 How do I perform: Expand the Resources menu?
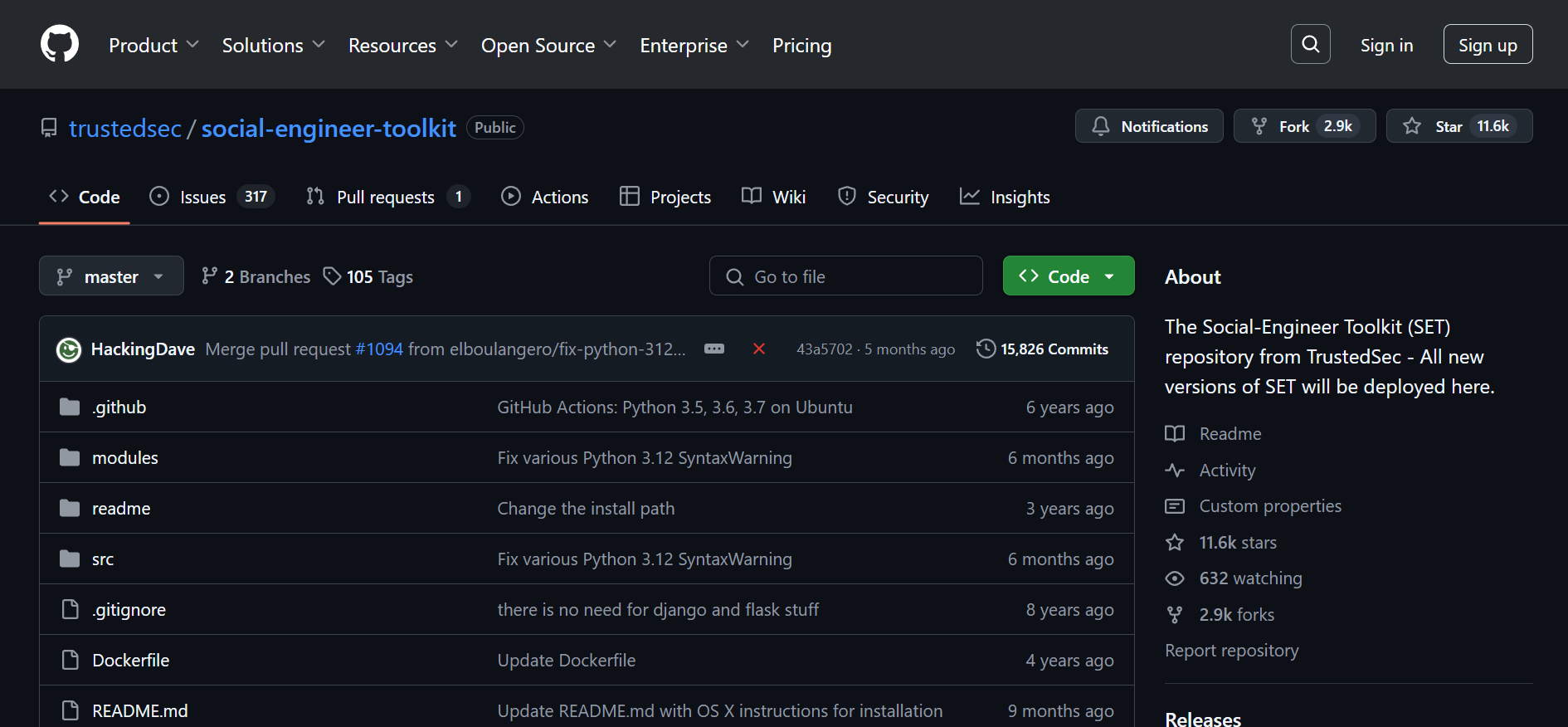click(x=403, y=45)
